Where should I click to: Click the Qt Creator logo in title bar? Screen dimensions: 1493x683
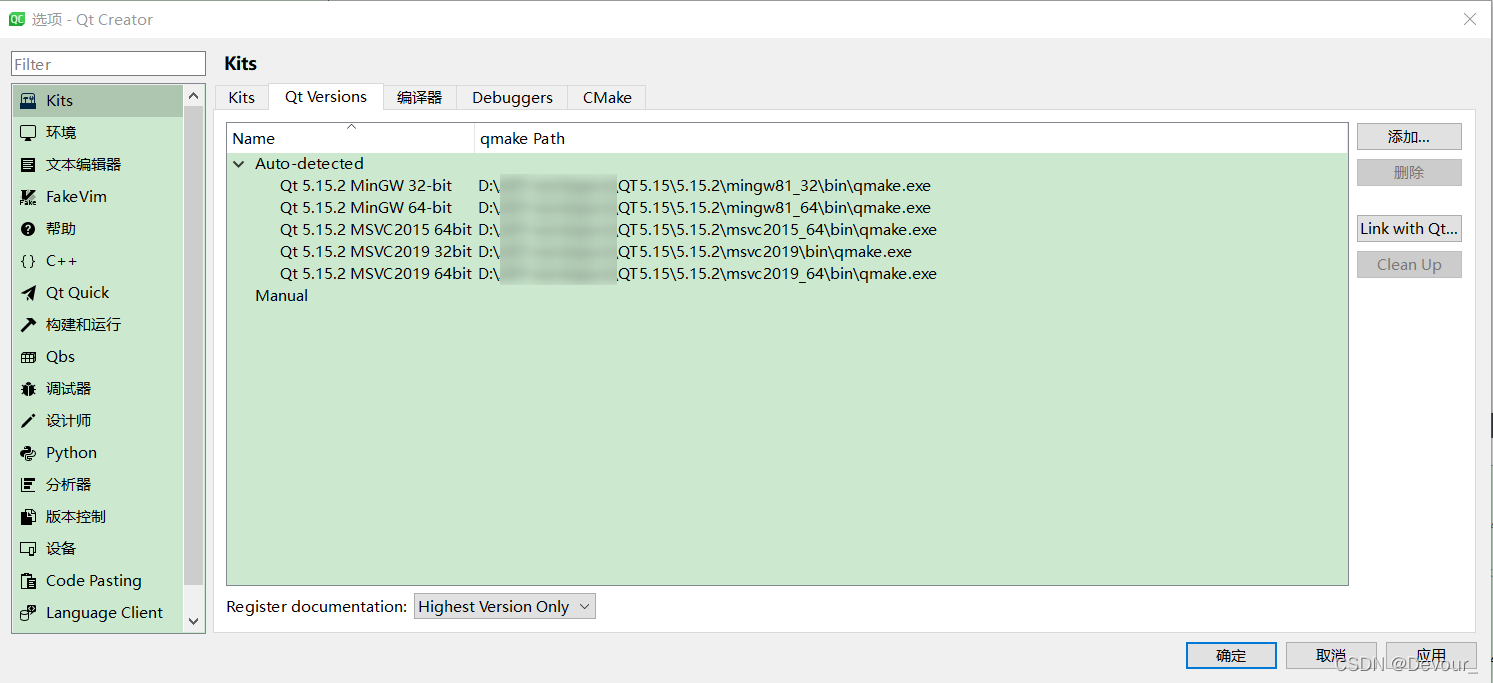click(x=17, y=19)
